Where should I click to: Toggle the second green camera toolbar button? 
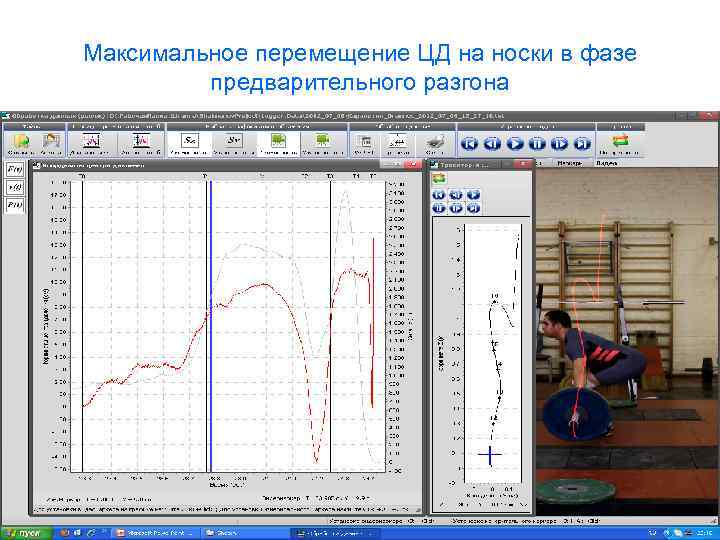pyautogui.click(x=323, y=143)
